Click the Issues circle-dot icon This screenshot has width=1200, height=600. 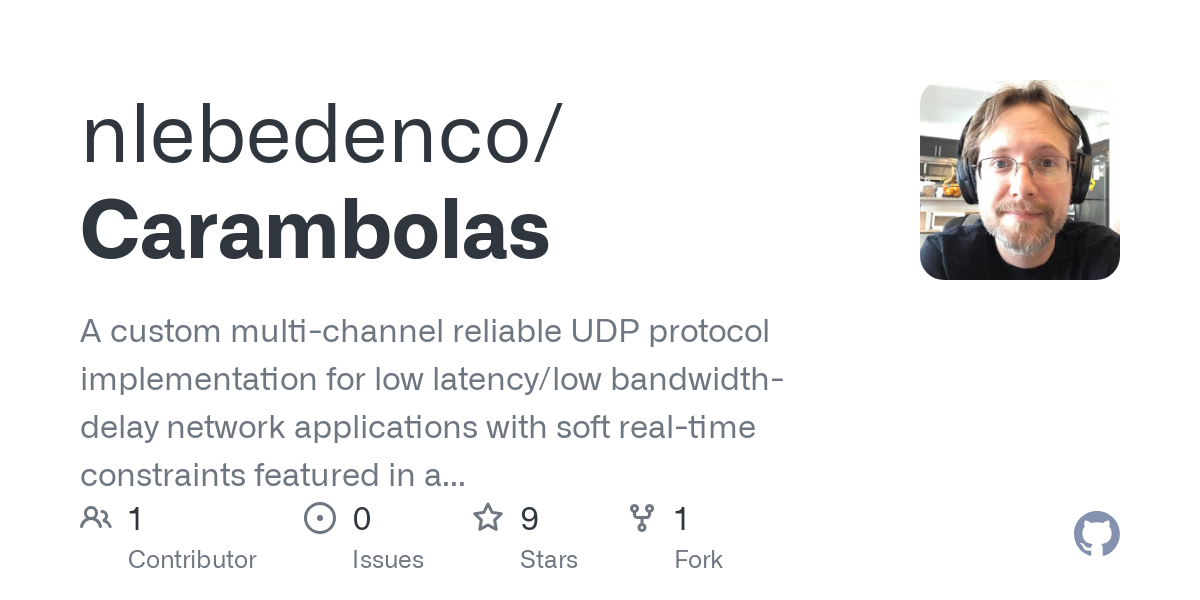pyautogui.click(x=319, y=518)
